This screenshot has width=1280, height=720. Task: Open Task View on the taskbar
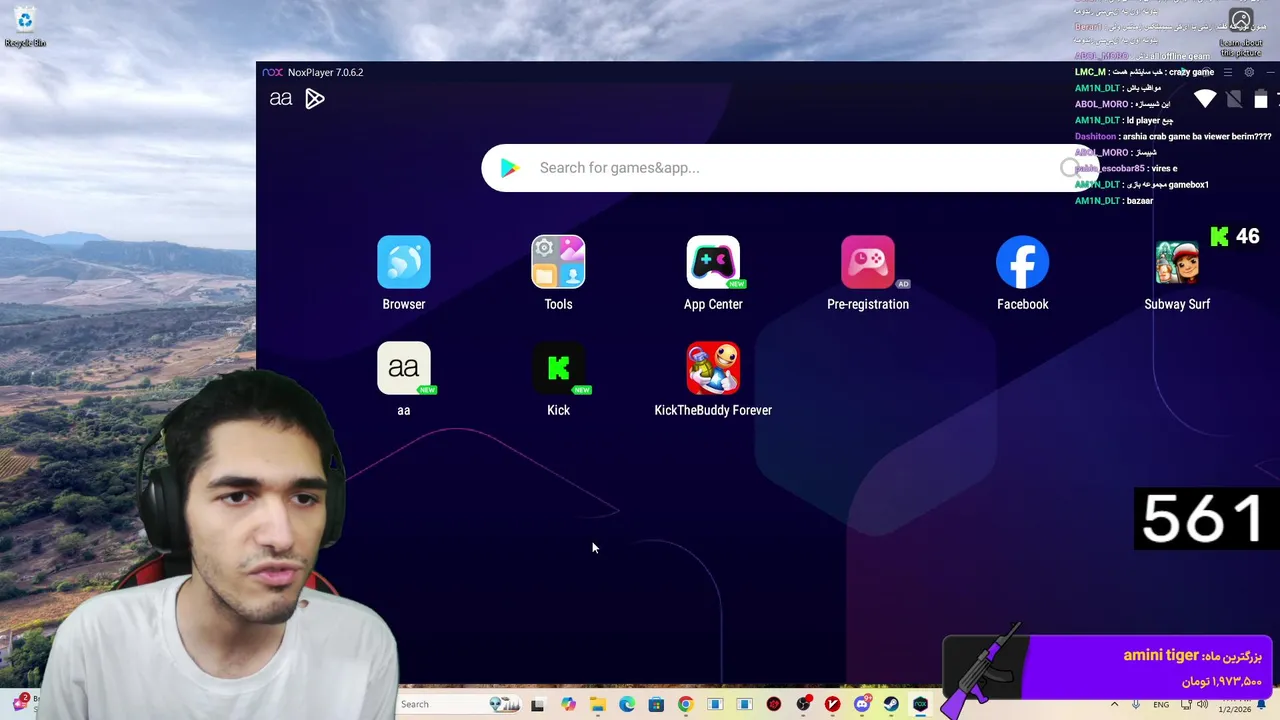pos(537,704)
